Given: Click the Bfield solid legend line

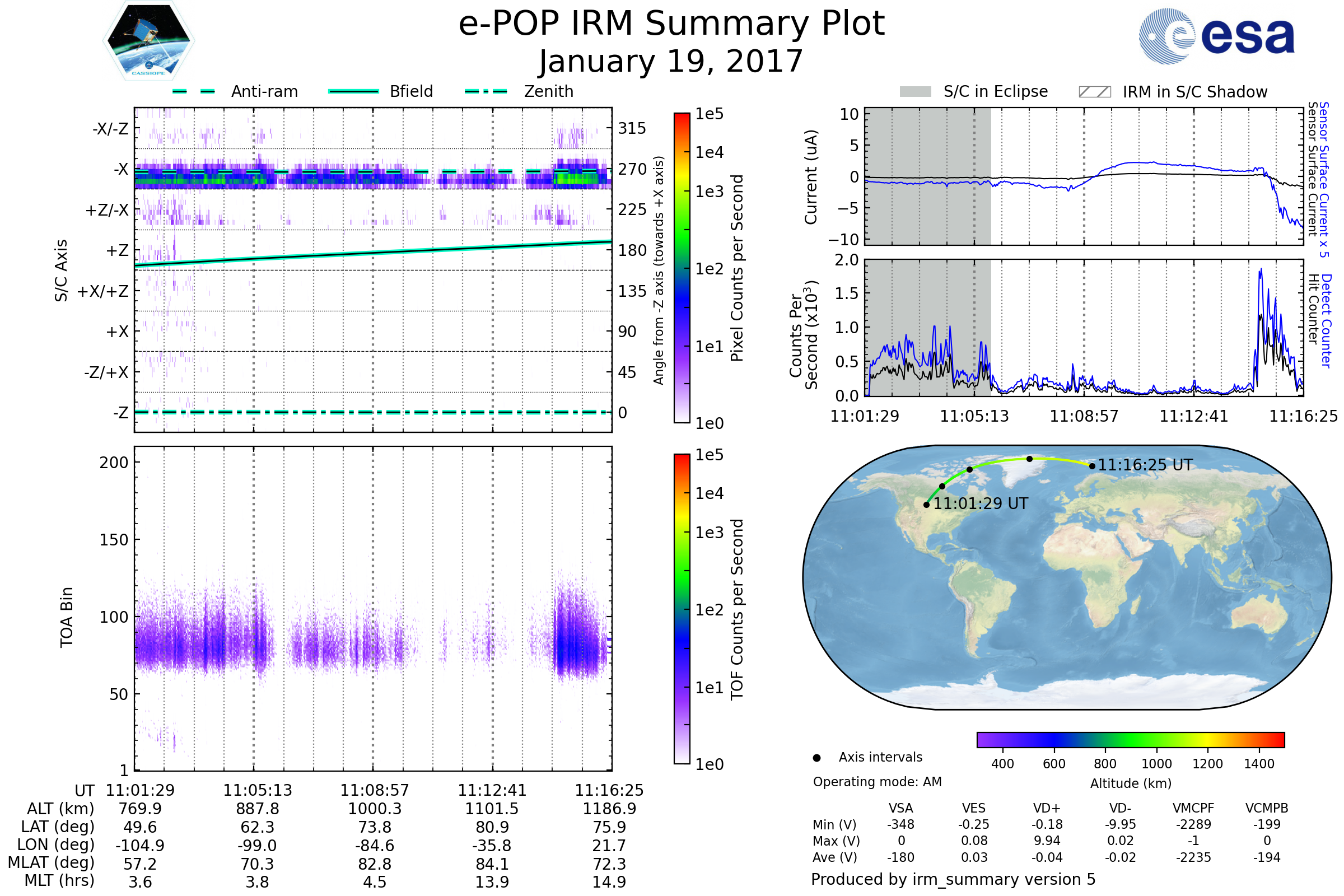Looking at the screenshot, I should pos(353,91).
